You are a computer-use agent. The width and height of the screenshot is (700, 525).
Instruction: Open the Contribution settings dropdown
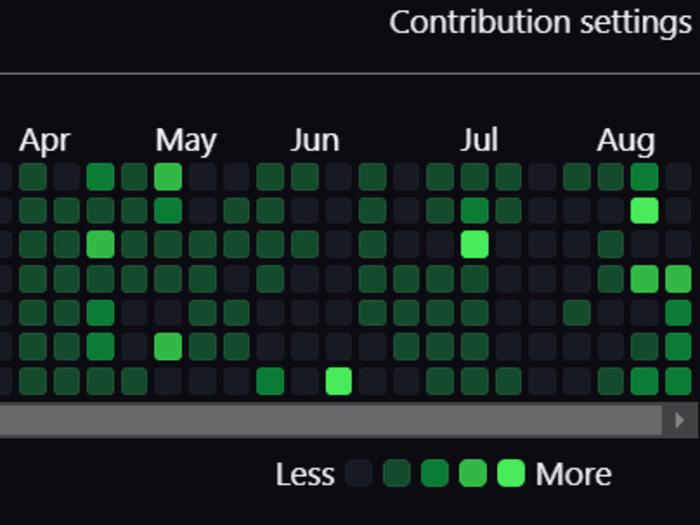point(539,22)
